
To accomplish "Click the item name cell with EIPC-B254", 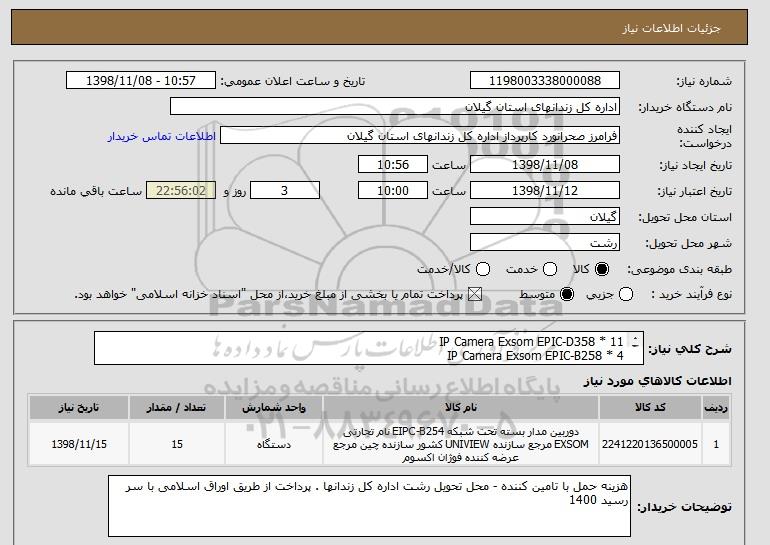I will click(x=461, y=444).
